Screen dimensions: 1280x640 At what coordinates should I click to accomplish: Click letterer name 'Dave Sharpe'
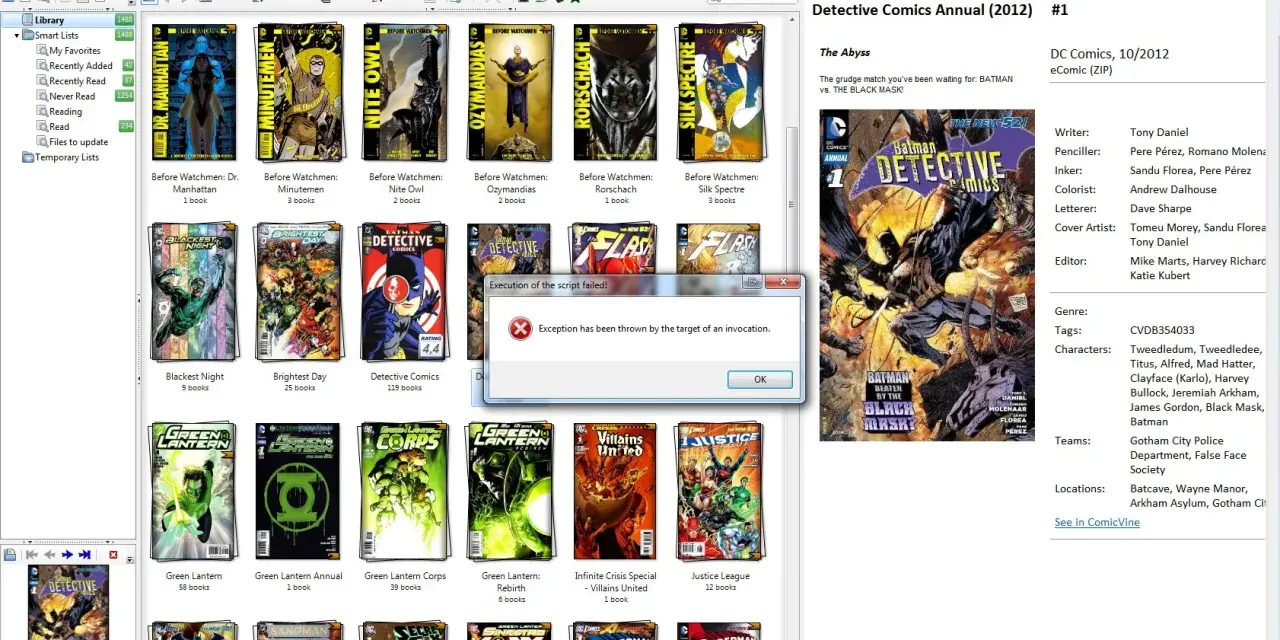coord(1160,208)
